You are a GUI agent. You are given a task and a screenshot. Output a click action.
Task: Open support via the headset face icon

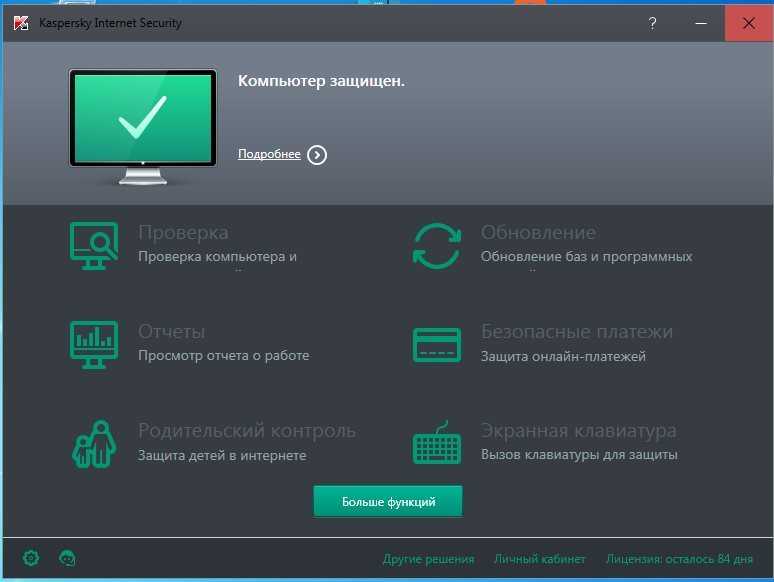tap(67, 558)
